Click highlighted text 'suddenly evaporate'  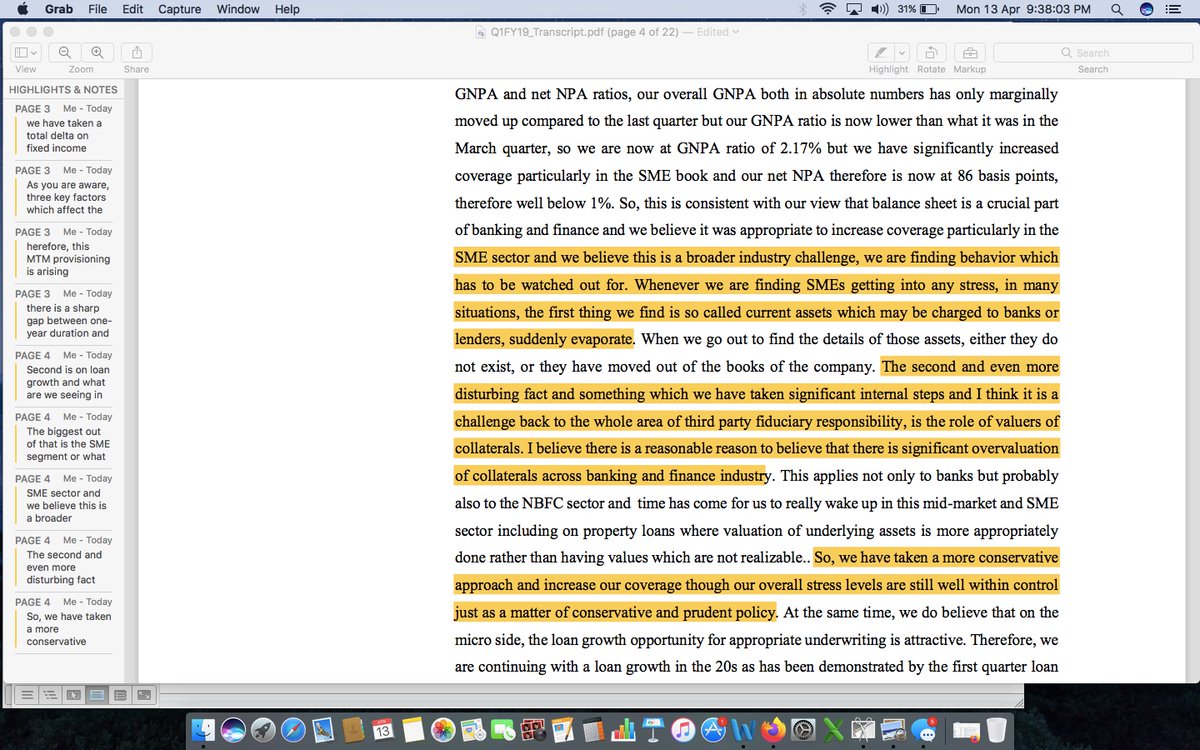click(x=570, y=339)
